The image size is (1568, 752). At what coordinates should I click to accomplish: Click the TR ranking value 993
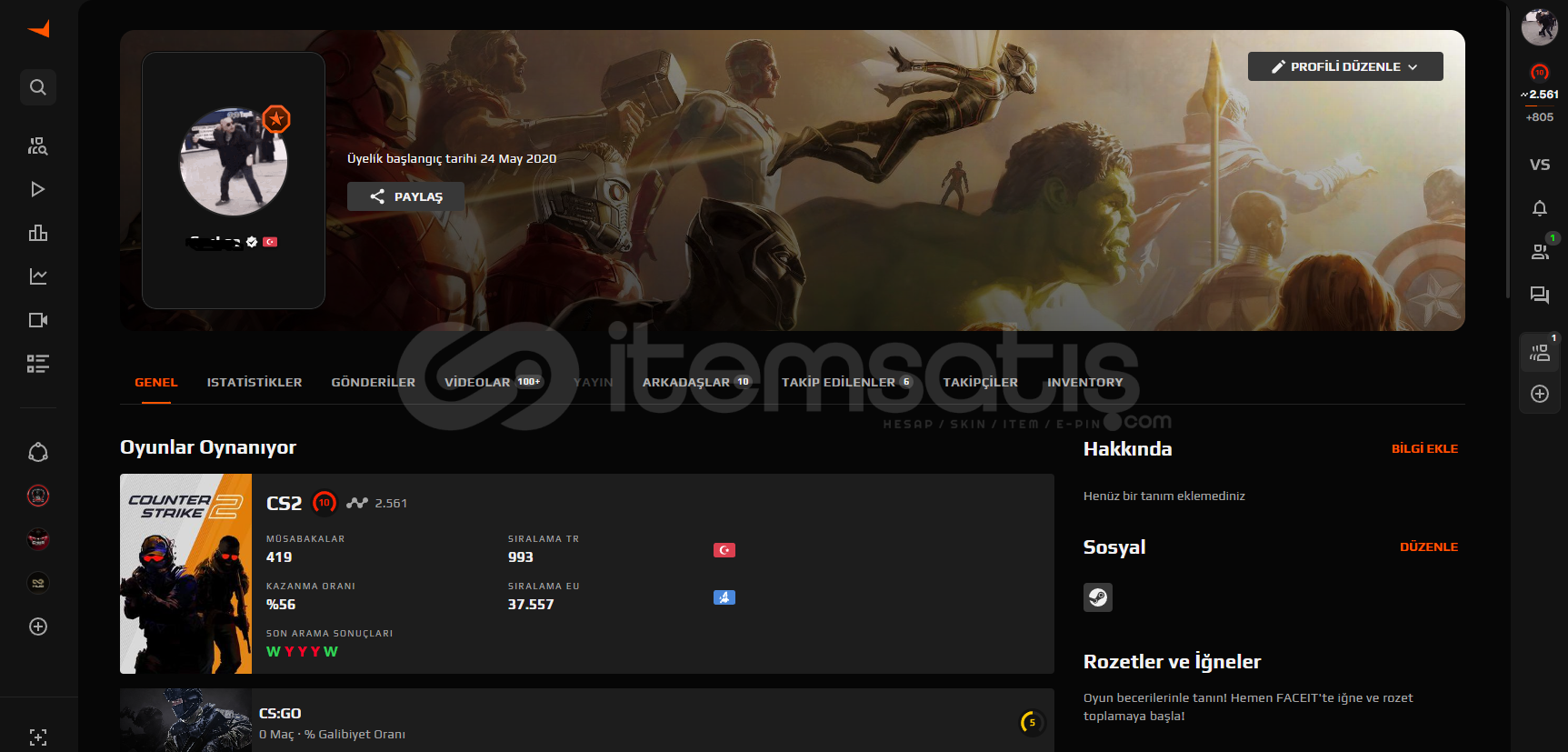point(521,557)
